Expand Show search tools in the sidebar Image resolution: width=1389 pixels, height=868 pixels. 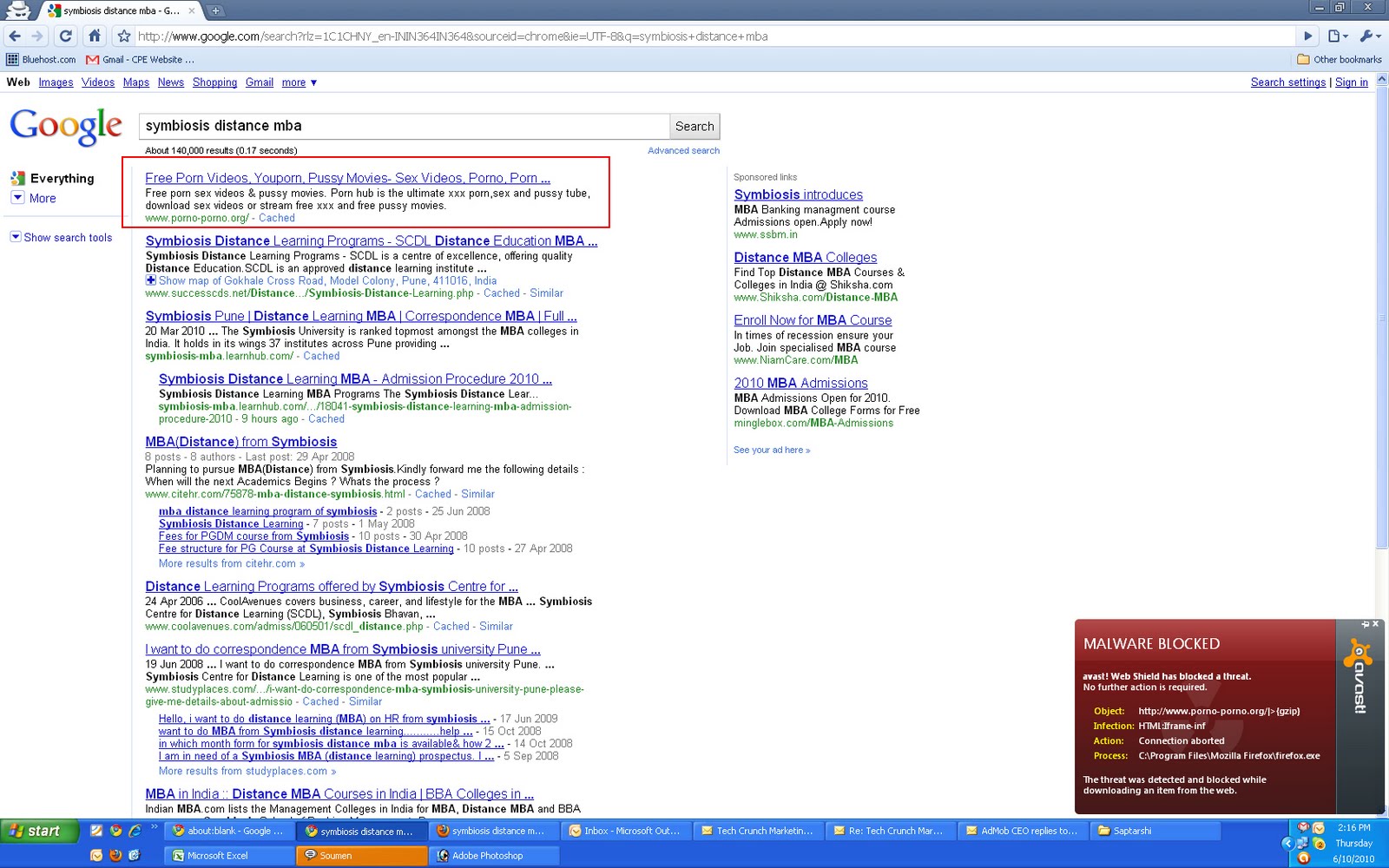coord(61,237)
